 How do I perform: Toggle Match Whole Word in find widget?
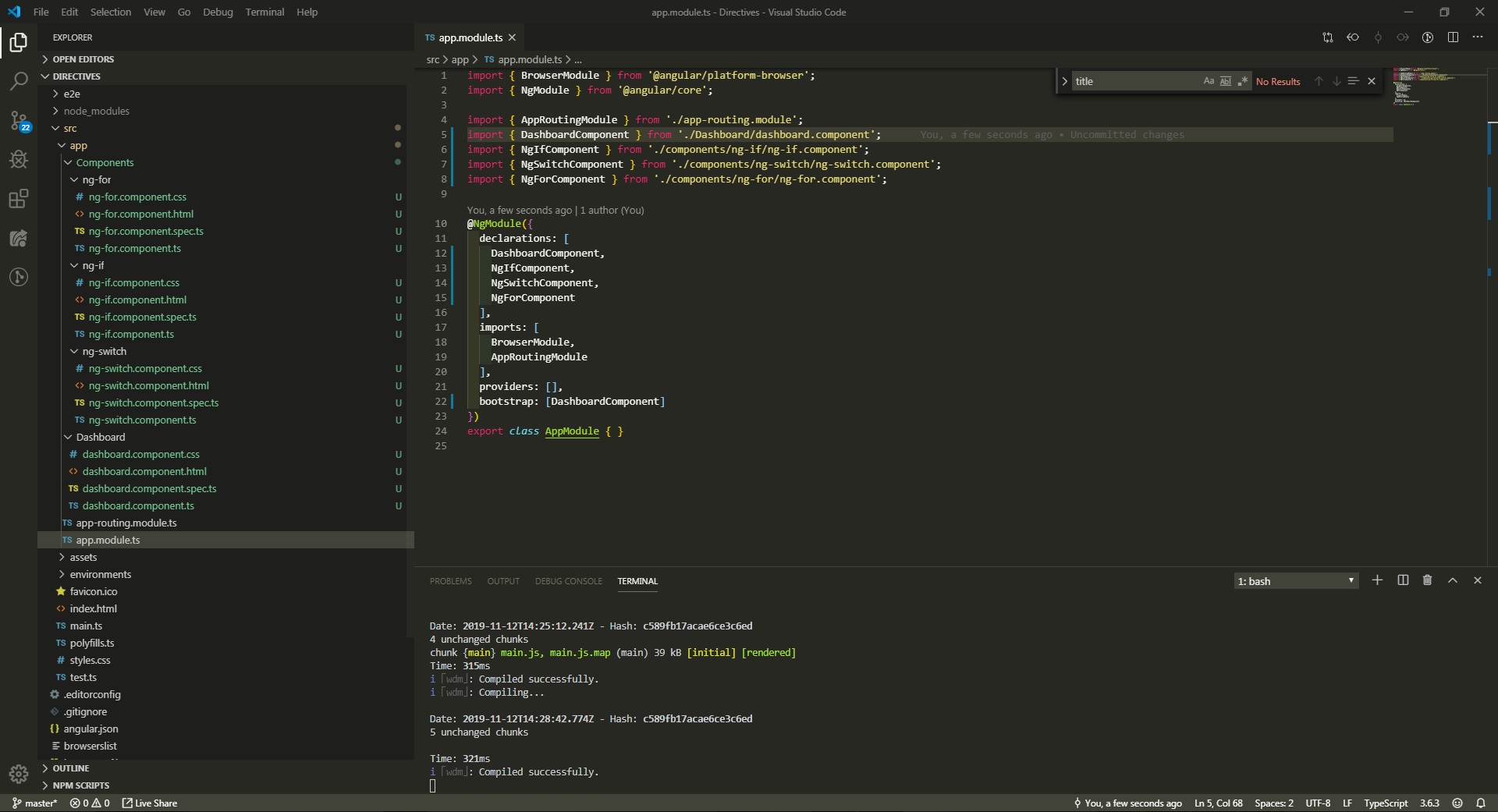pos(1226,81)
